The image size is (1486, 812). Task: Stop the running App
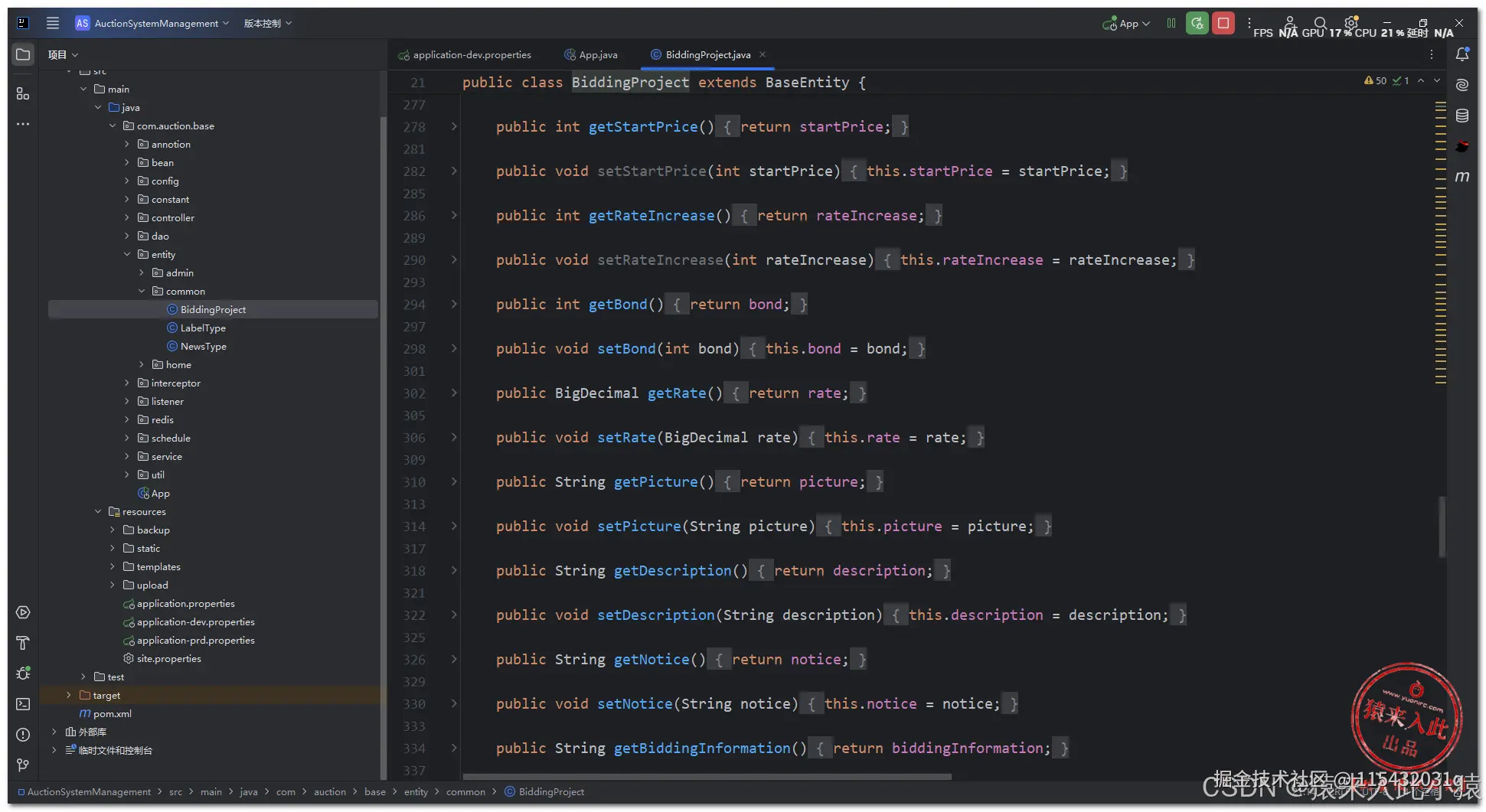[1223, 23]
